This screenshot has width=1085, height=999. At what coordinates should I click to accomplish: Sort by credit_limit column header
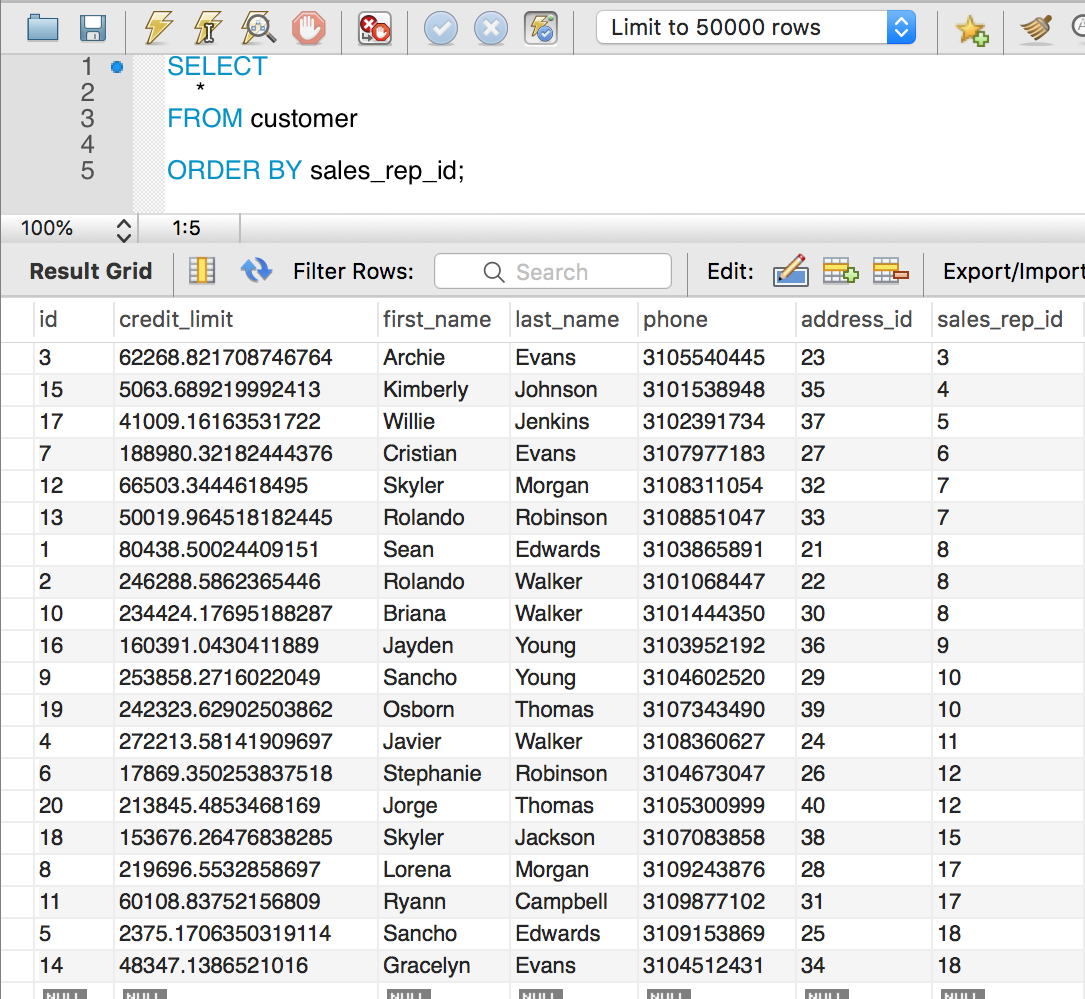(176, 320)
